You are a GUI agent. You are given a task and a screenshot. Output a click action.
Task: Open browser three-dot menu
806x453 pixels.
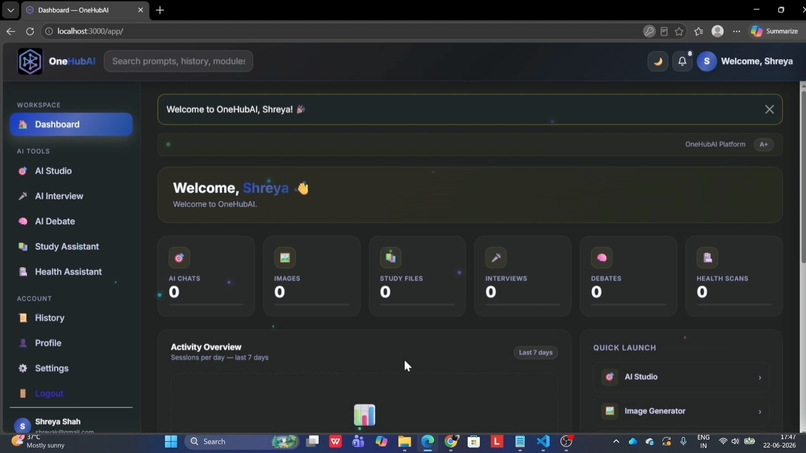coord(737,31)
